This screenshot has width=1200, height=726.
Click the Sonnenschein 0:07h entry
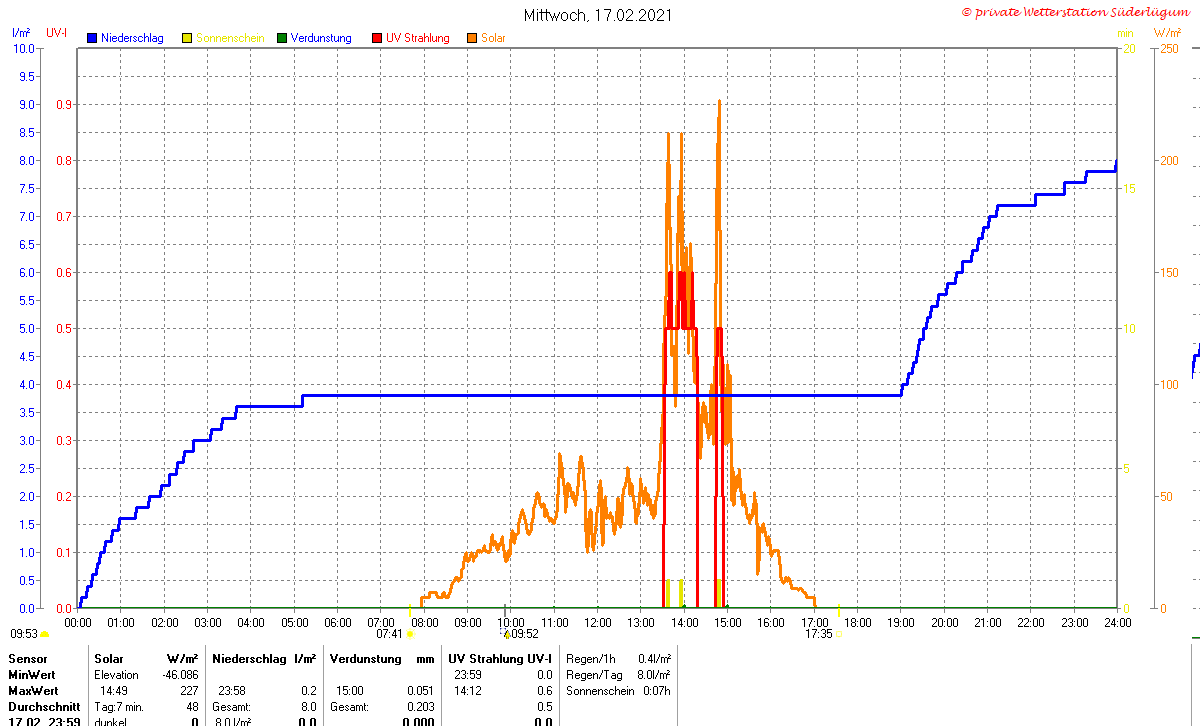pos(618,691)
